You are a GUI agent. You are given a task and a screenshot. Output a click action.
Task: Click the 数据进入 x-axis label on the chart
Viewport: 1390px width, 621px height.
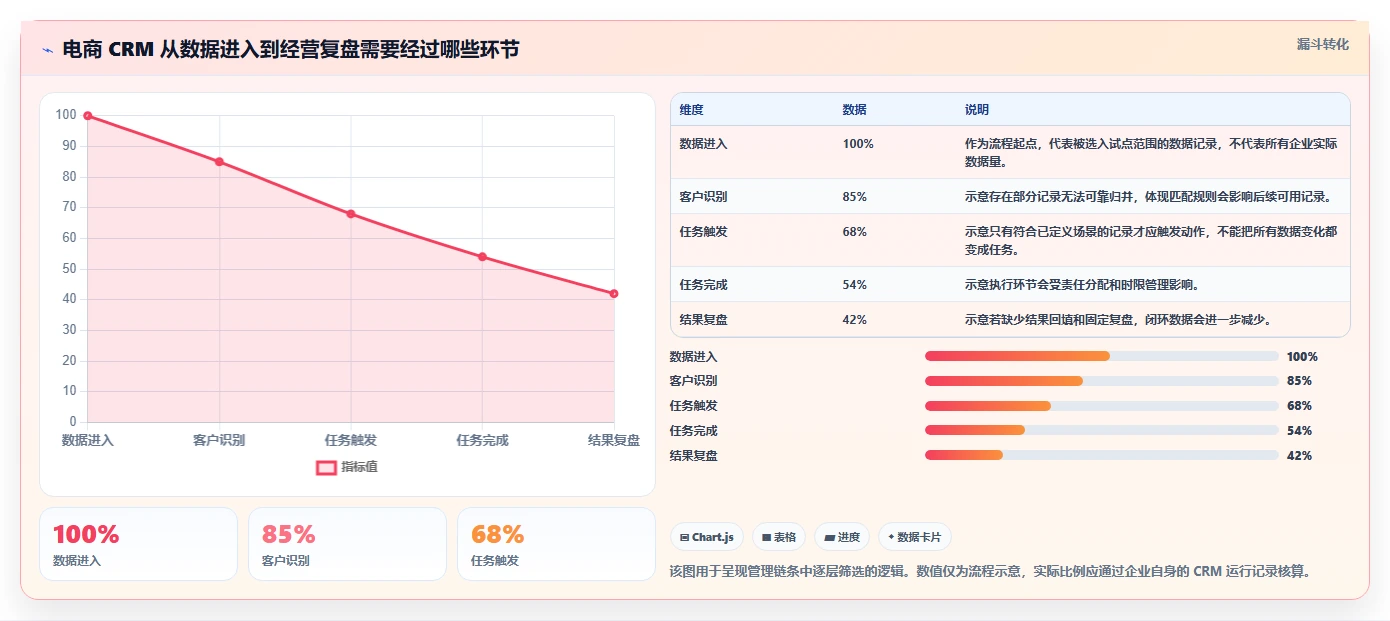pos(88,440)
